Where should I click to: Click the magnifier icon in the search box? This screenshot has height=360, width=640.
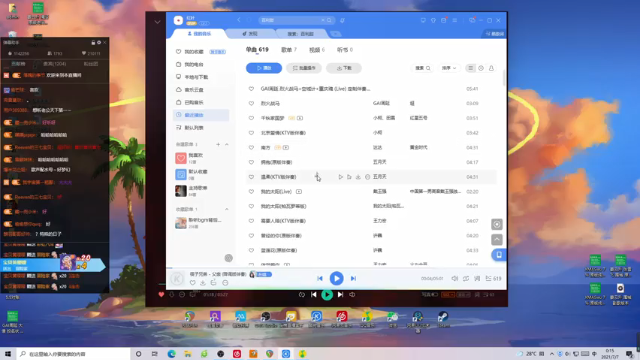pyautogui.click(x=329, y=20)
